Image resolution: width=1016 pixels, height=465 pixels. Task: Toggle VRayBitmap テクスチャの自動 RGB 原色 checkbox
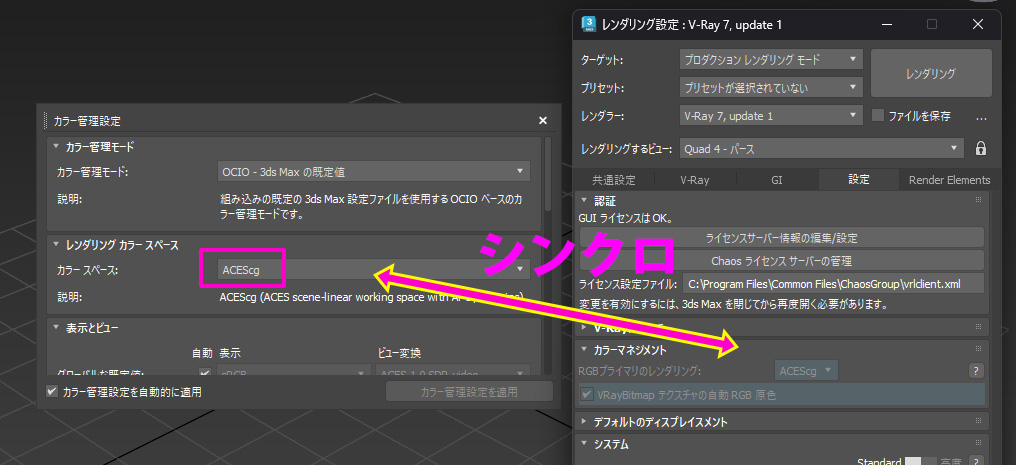click(587, 394)
